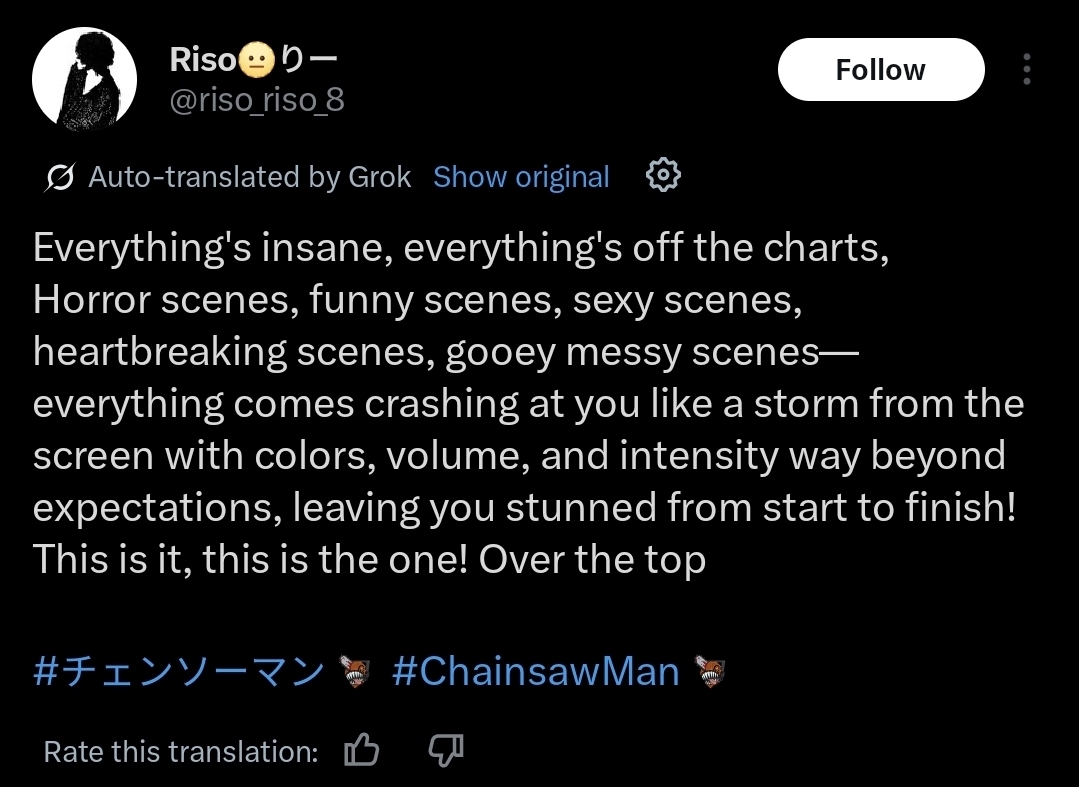Click the display name Riso りー
The width and height of the screenshot is (1079, 787).
point(254,60)
